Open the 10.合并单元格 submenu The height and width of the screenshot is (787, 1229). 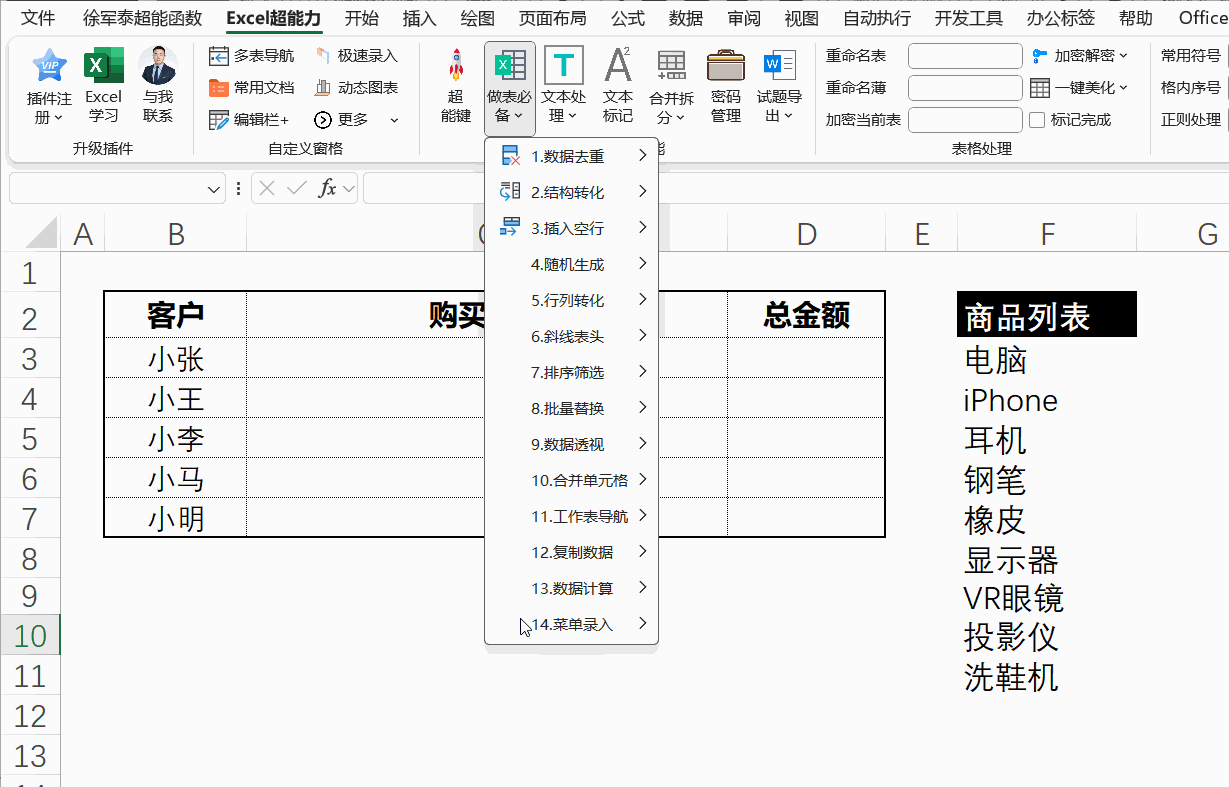pyautogui.click(x=571, y=480)
